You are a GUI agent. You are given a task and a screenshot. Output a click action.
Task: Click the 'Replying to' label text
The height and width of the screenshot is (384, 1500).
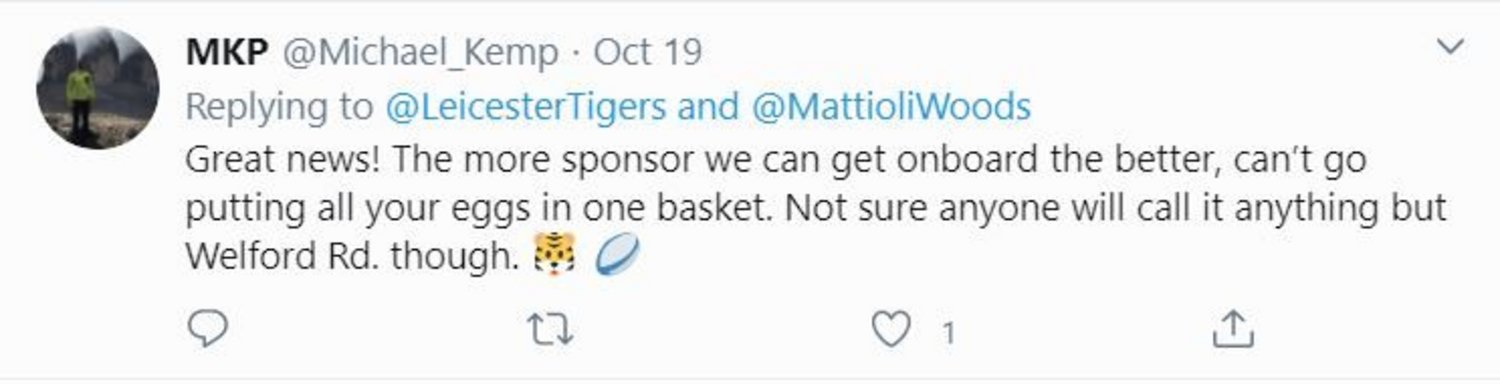click(x=279, y=108)
